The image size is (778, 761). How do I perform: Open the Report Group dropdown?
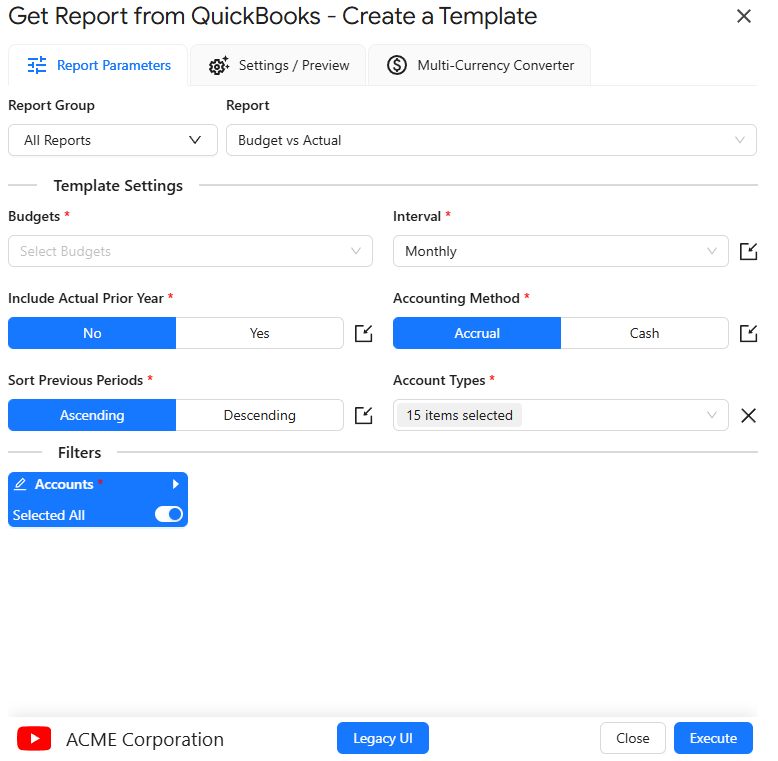113,140
